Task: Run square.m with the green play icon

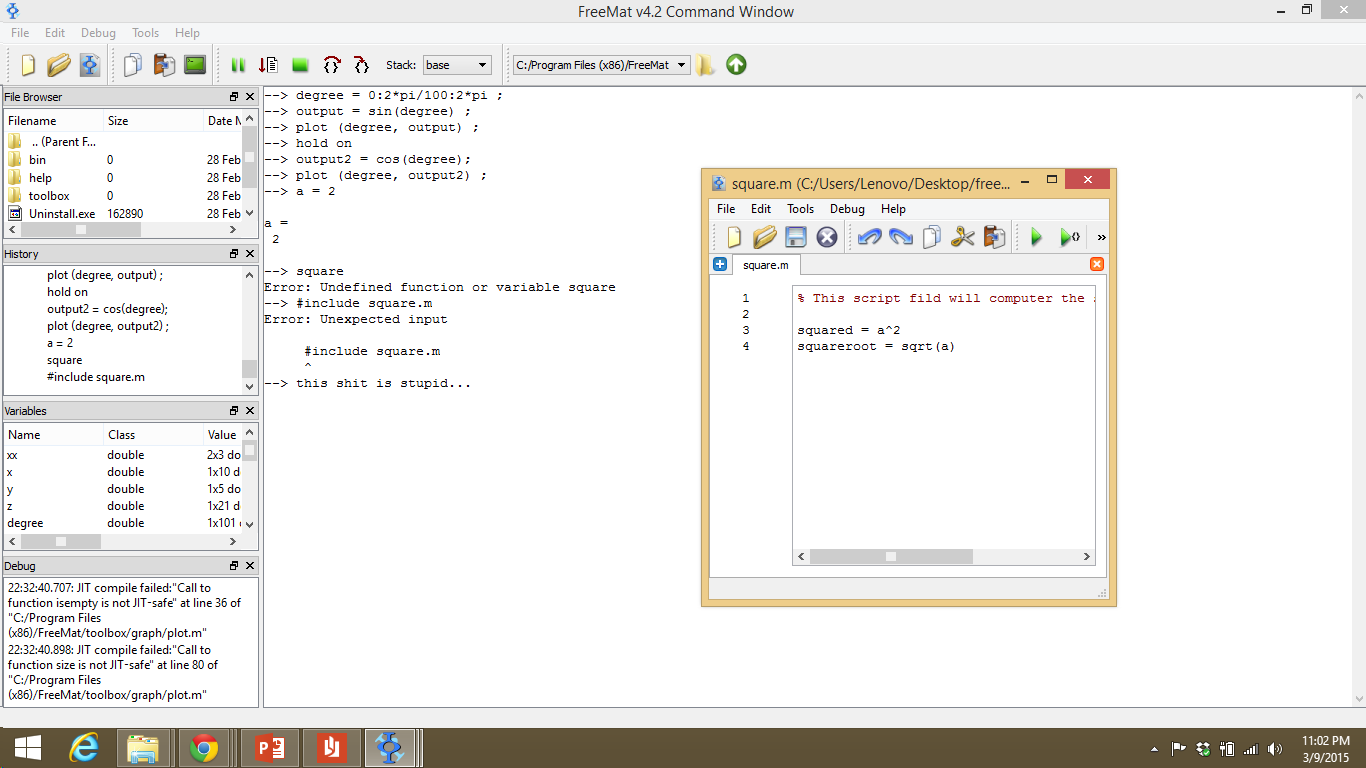Action: point(1037,237)
